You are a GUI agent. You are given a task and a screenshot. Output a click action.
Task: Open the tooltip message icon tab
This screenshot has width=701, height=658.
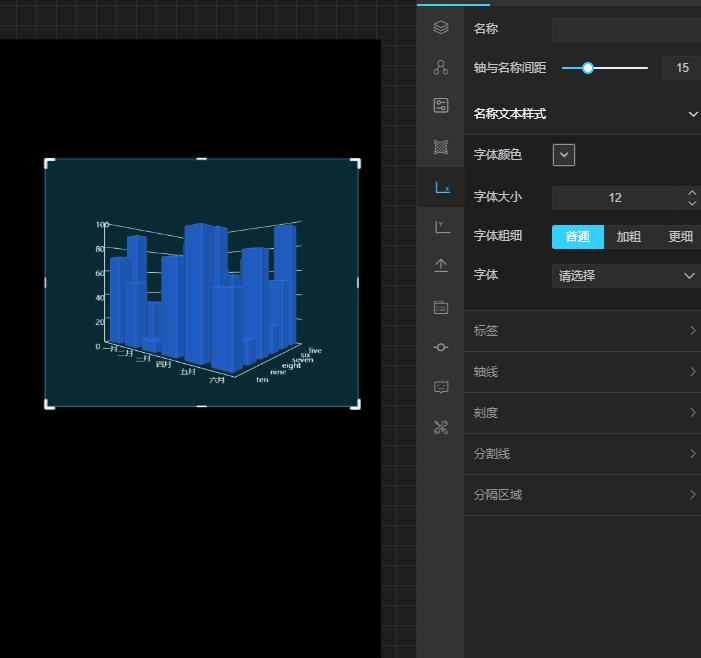[441, 387]
